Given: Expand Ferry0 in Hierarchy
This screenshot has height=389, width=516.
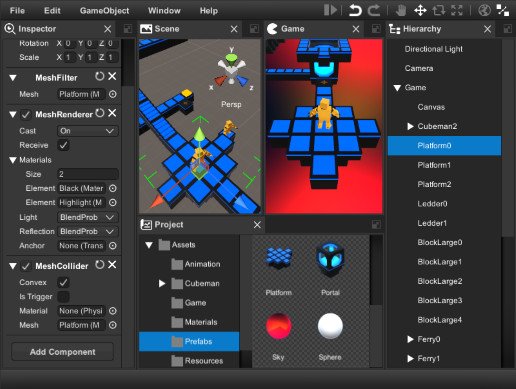Looking at the screenshot, I should [x=410, y=339].
